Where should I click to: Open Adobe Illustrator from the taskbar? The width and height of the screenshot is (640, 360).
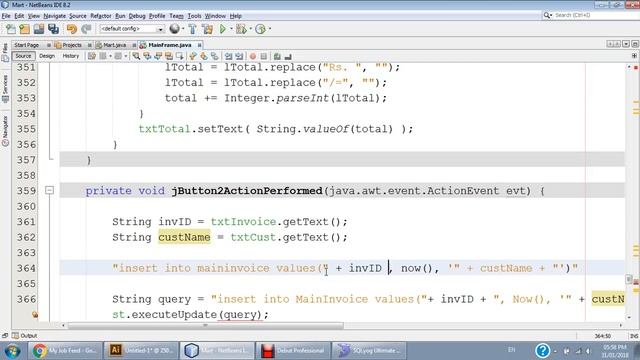pyautogui.click(x=141, y=350)
